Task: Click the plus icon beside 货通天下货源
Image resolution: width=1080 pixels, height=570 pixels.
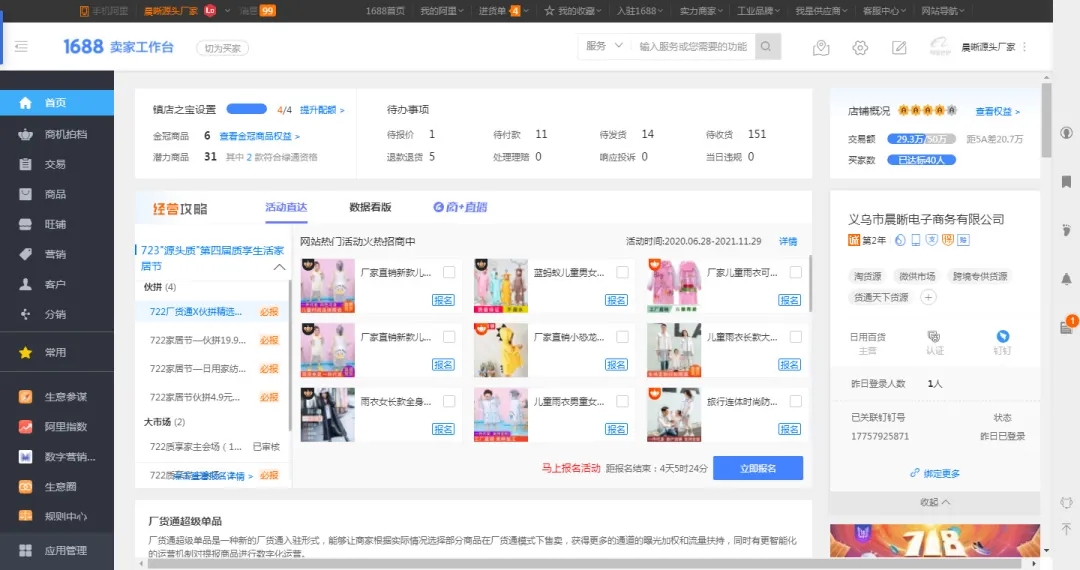Action: pos(928,297)
